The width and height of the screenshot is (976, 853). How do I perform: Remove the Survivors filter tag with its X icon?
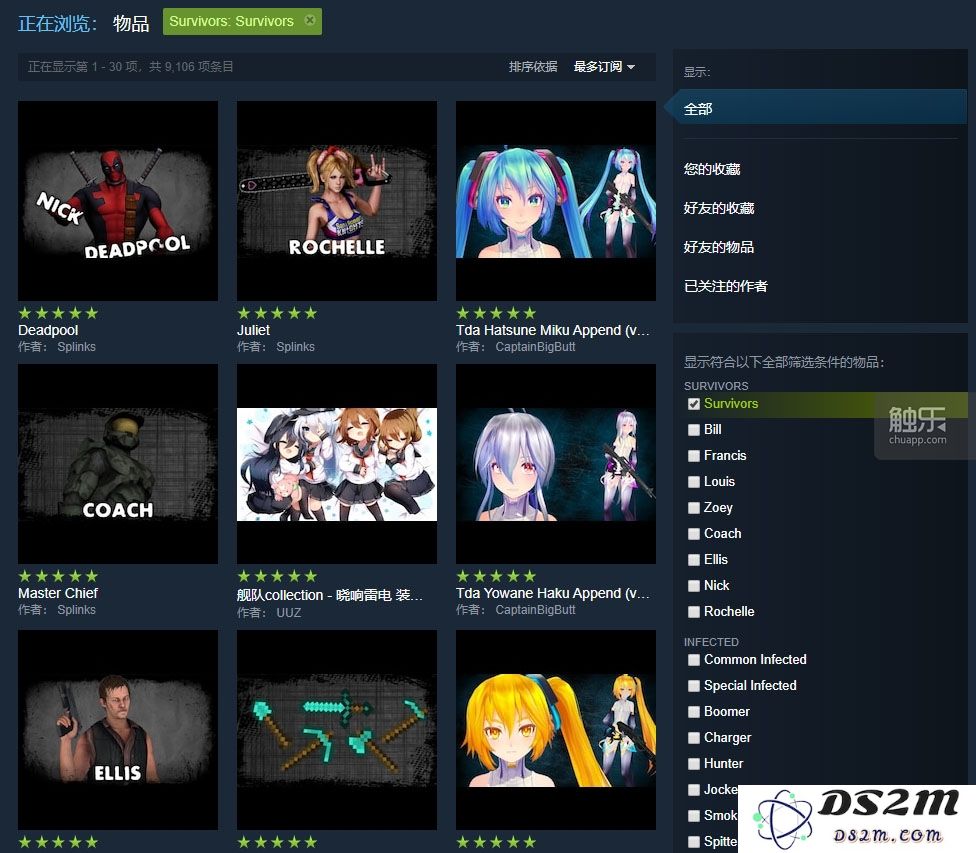309,21
